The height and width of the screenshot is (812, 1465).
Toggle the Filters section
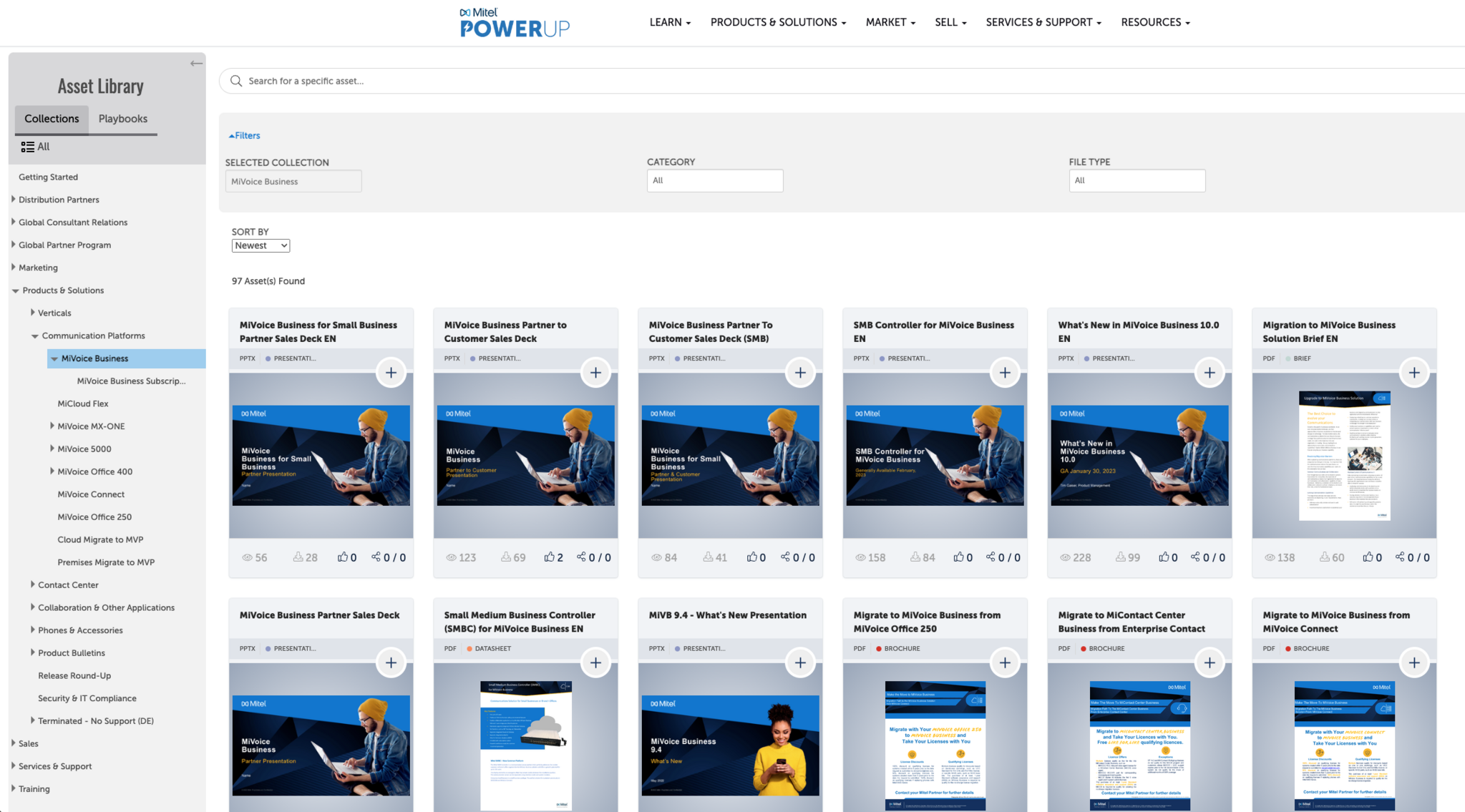(244, 135)
